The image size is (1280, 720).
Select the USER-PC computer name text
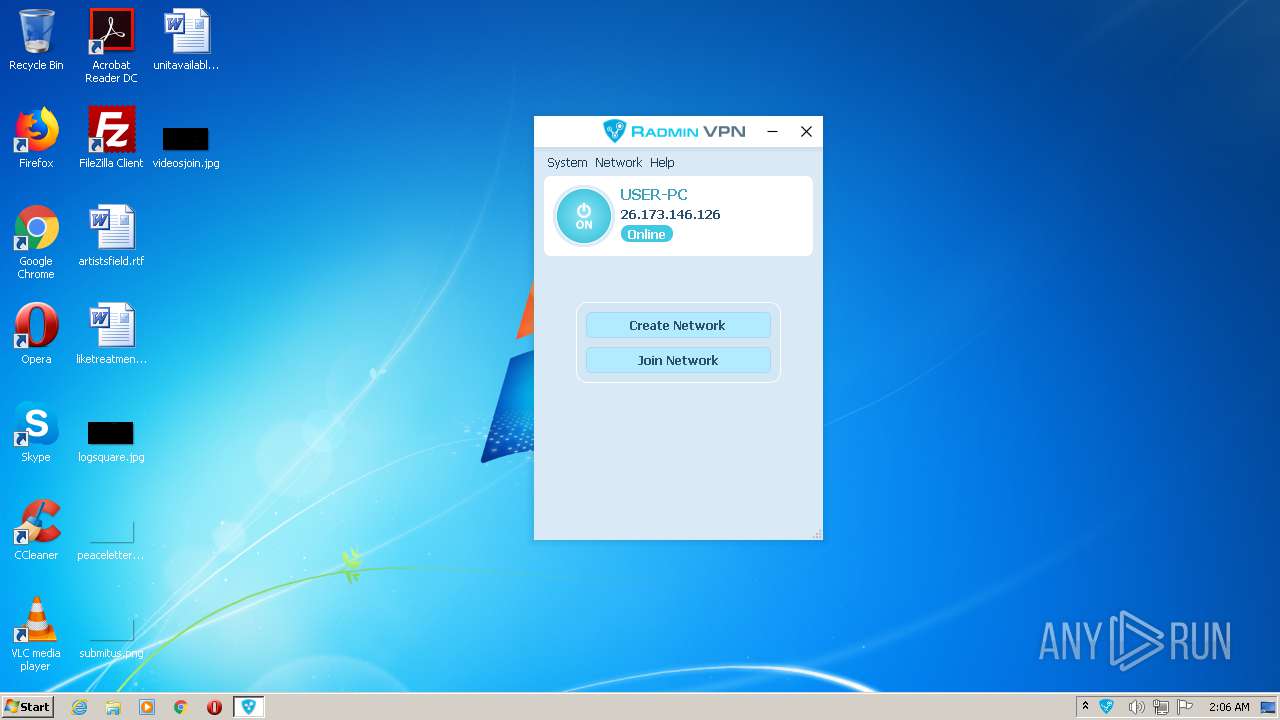point(654,195)
